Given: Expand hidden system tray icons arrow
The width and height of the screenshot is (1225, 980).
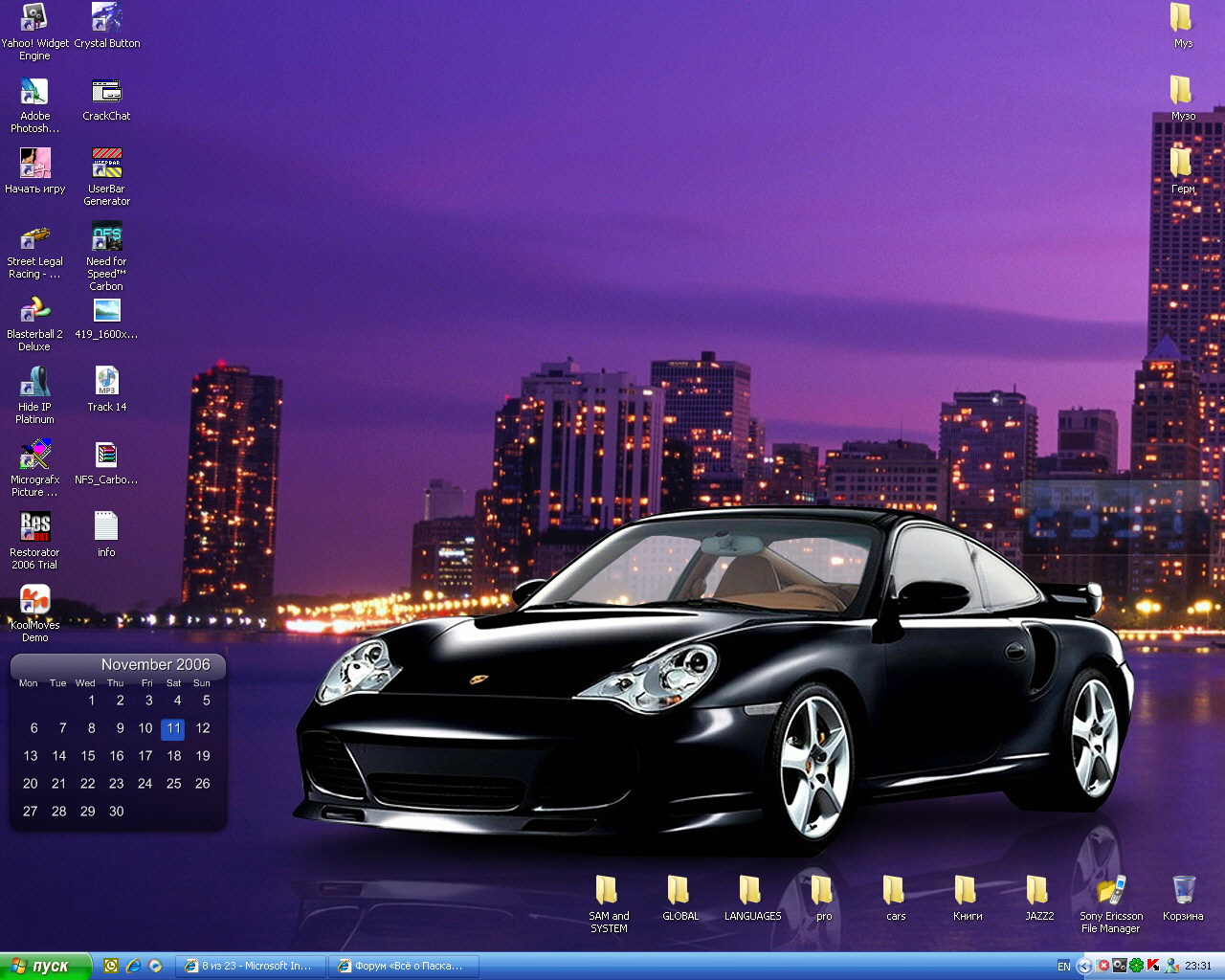Looking at the screenshot, I should click(1084, 966).
